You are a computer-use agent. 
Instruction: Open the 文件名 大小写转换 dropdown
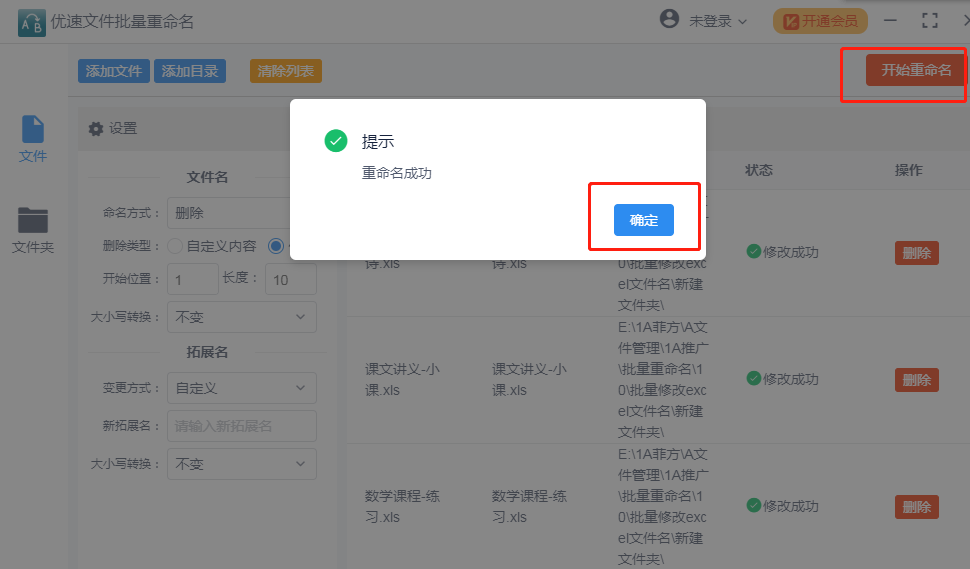click(x=242, y=317)
